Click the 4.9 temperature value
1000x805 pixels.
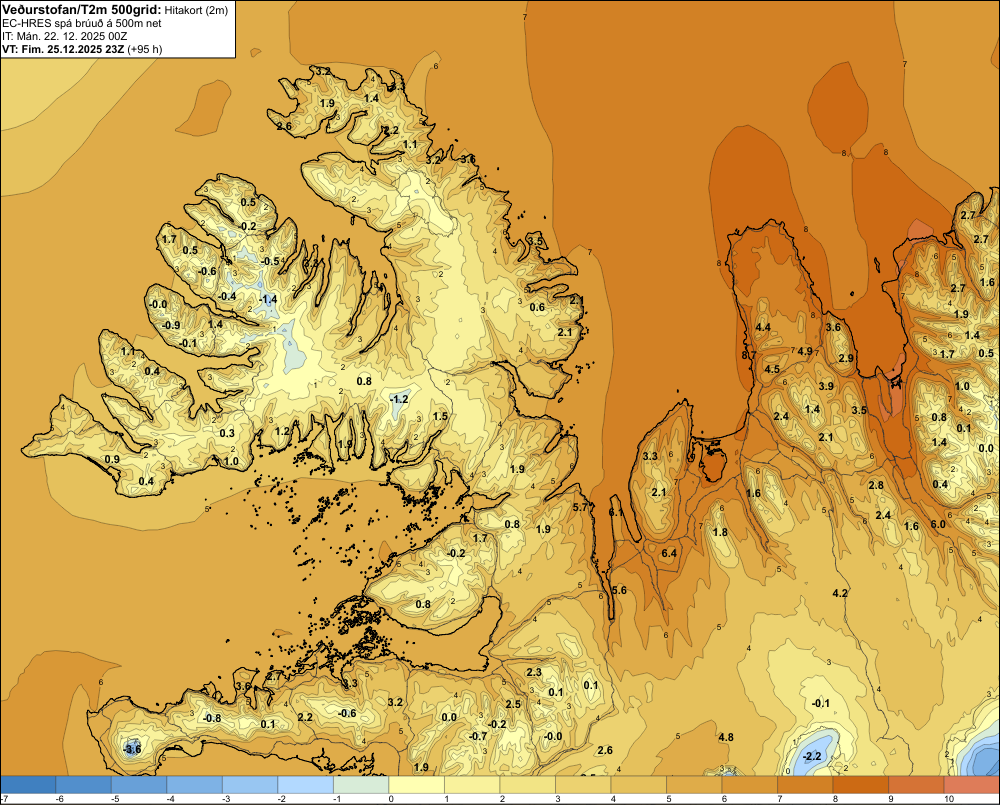[x=805, y=351]
